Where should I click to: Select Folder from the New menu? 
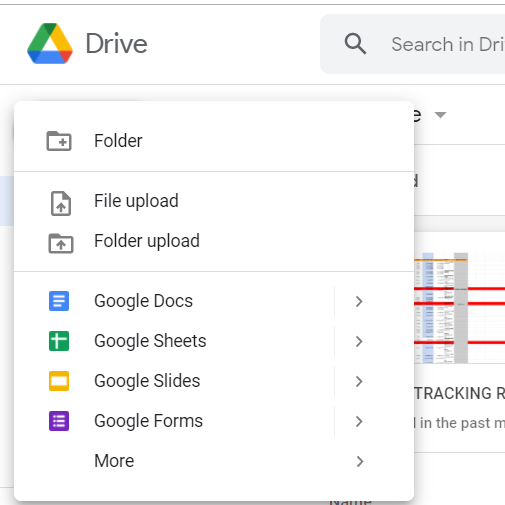(x=214, y=141)
